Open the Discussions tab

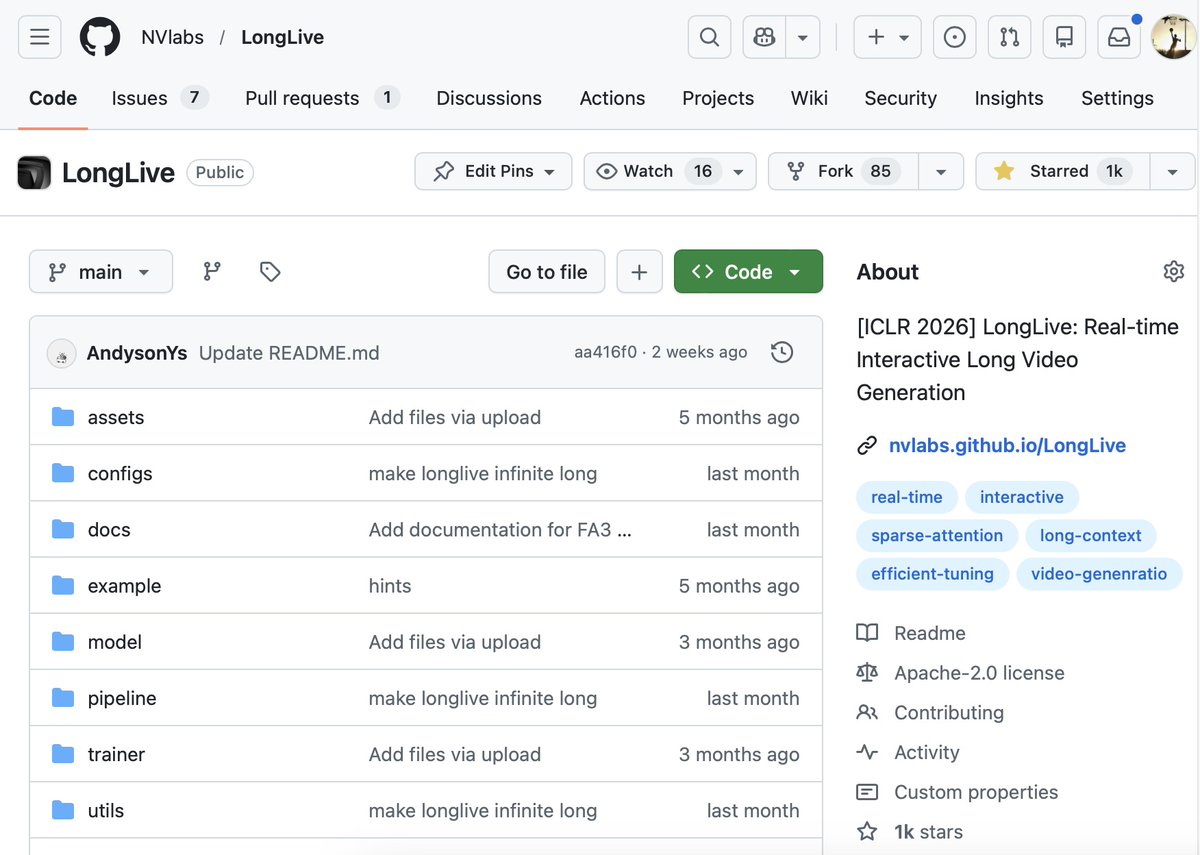point(489,98)
